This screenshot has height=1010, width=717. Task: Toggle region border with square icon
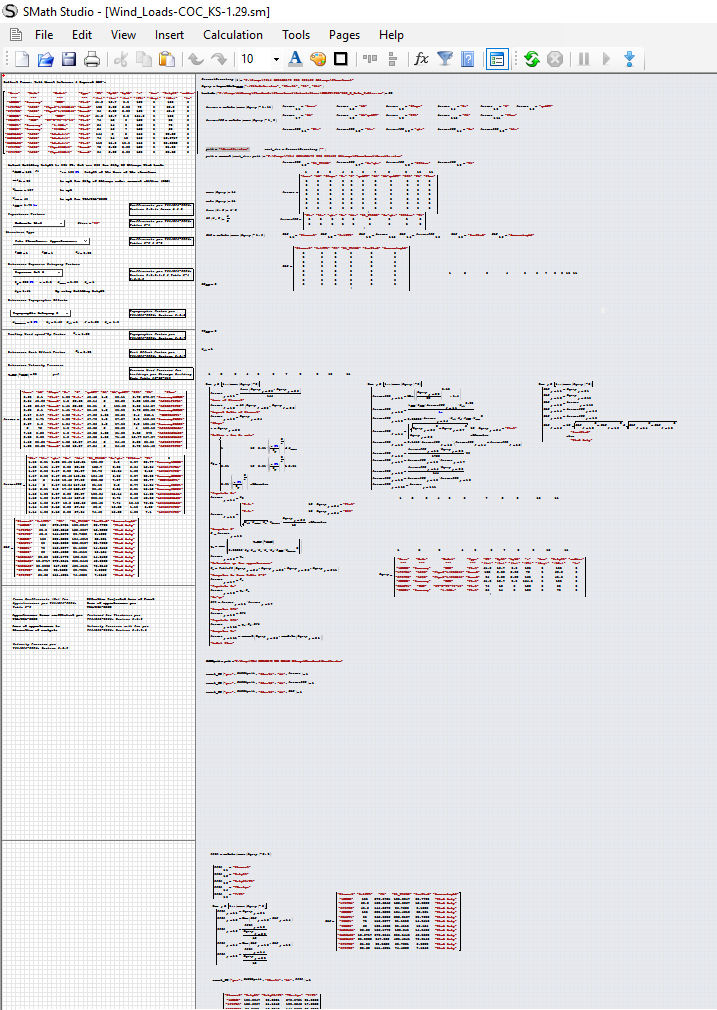tap(340, 59)
